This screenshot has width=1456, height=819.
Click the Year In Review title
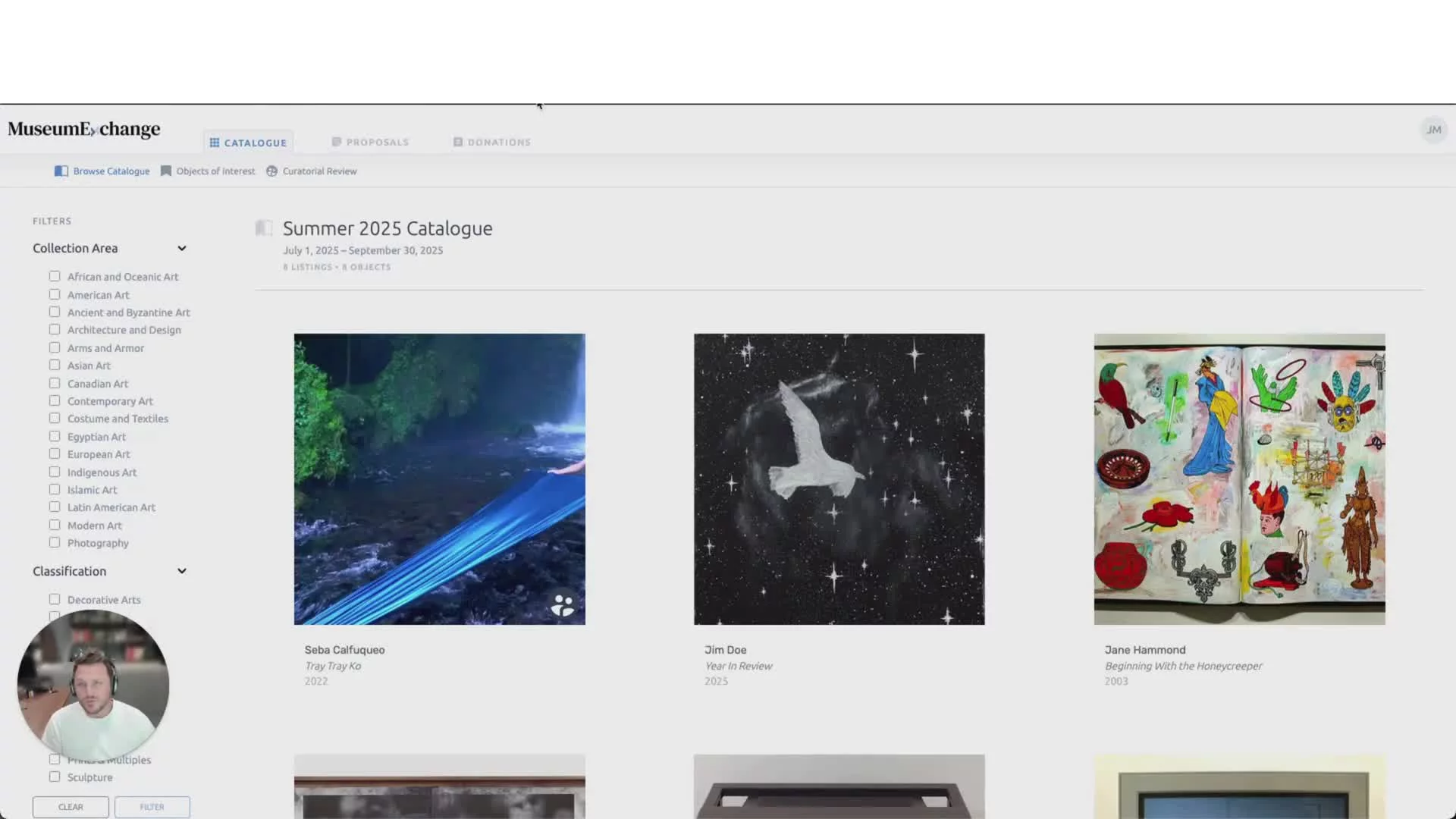(x=739, y=666)
